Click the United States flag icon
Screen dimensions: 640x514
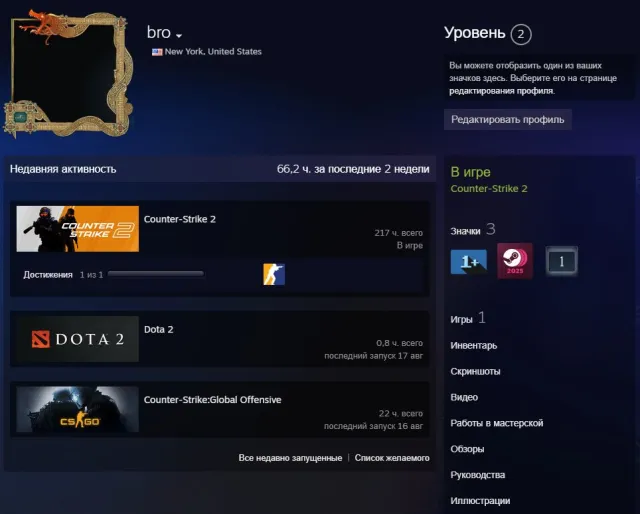click(x=157, y=52)
